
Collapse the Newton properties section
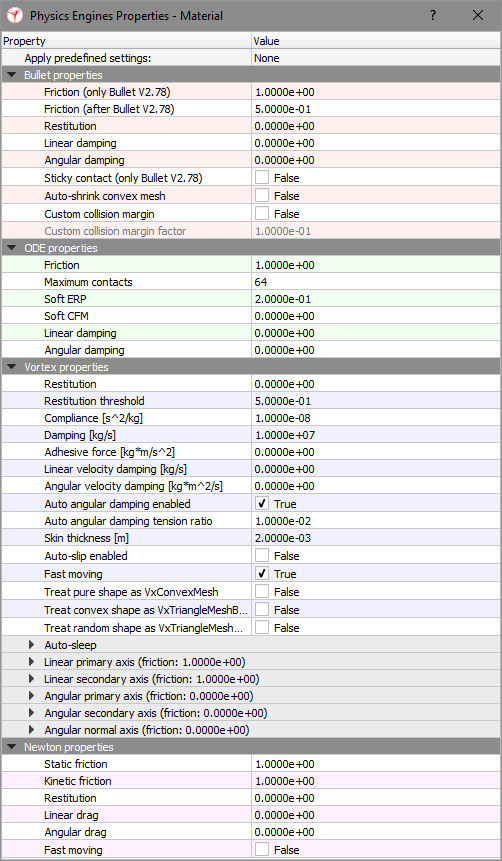12,747
